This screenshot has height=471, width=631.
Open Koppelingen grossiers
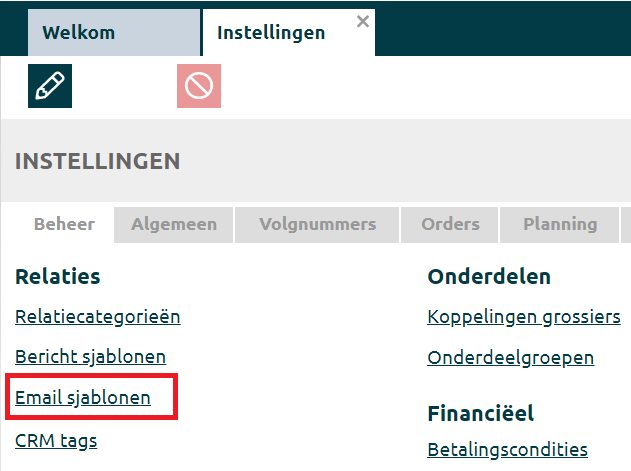click(524, 317)
